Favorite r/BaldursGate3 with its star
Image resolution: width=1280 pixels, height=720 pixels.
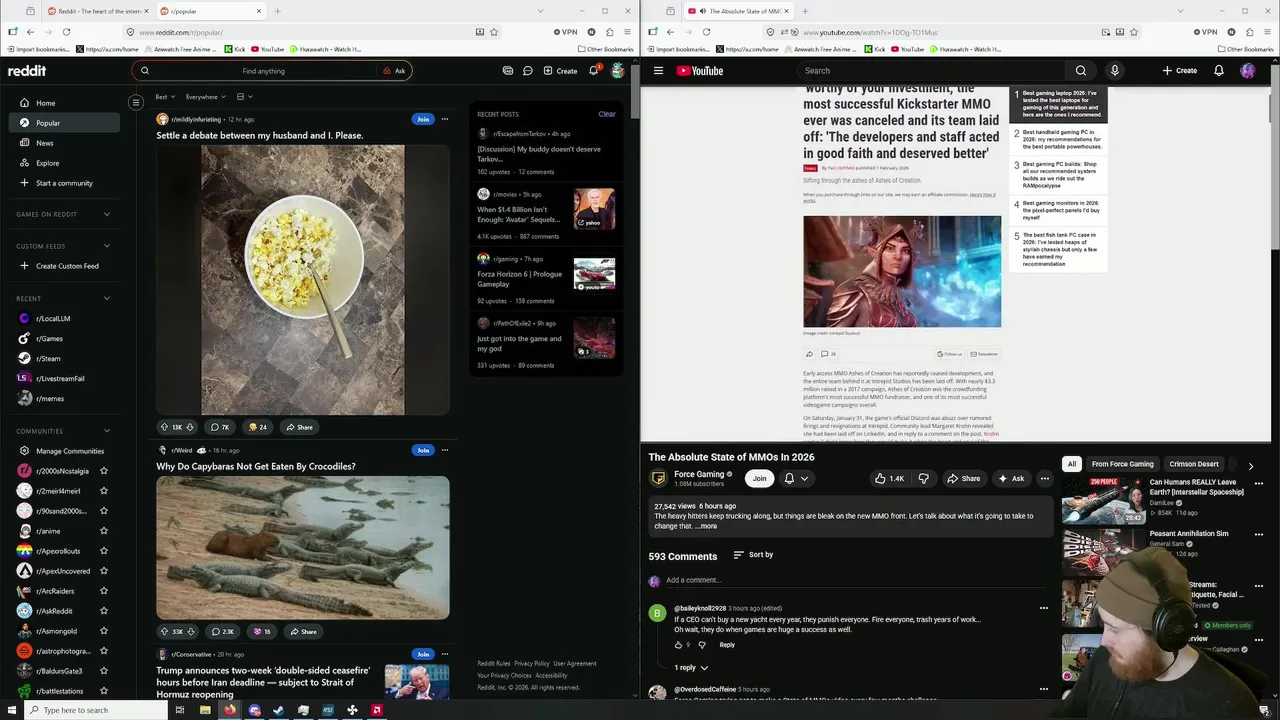click(104, 671)
